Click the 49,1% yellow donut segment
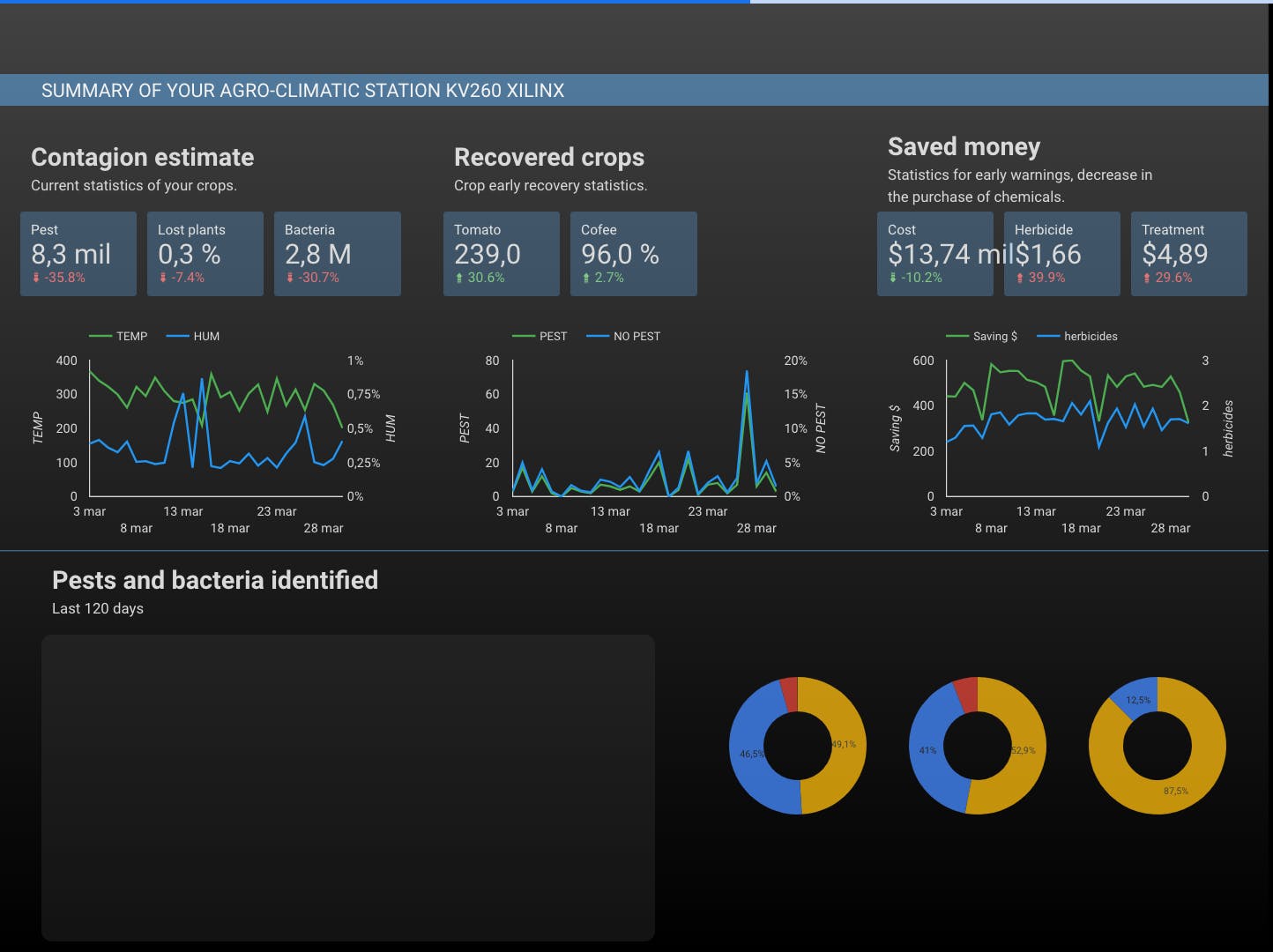1273x952 pixels. [847, 745]
